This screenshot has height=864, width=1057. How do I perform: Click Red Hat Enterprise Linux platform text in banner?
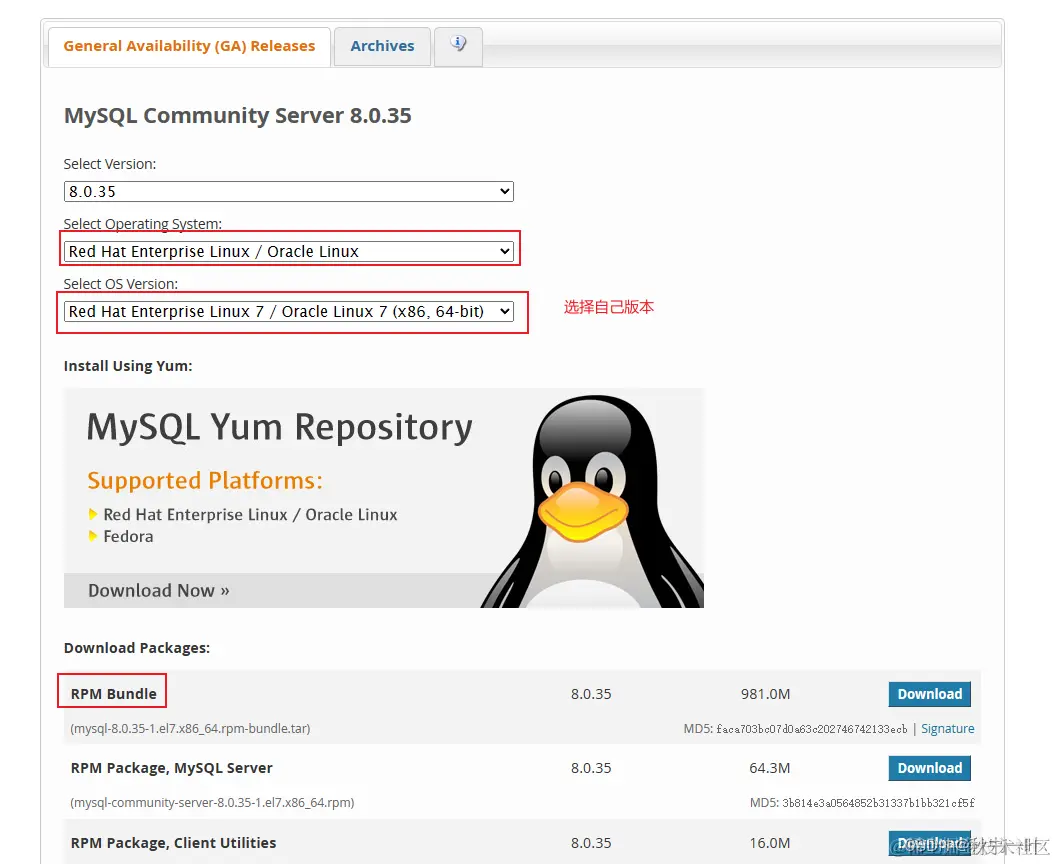coord(250,515)
